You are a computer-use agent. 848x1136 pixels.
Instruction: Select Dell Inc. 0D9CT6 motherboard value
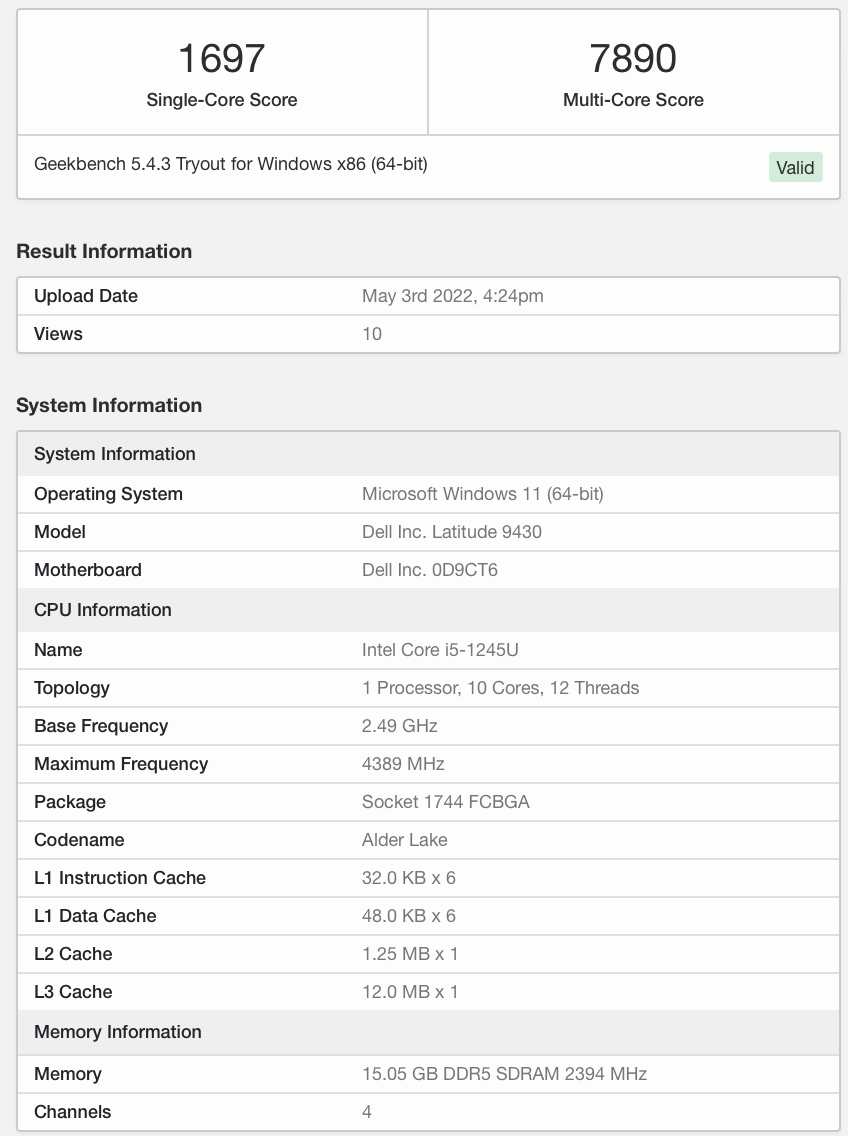pyautogui.click(x=430, y=570)
